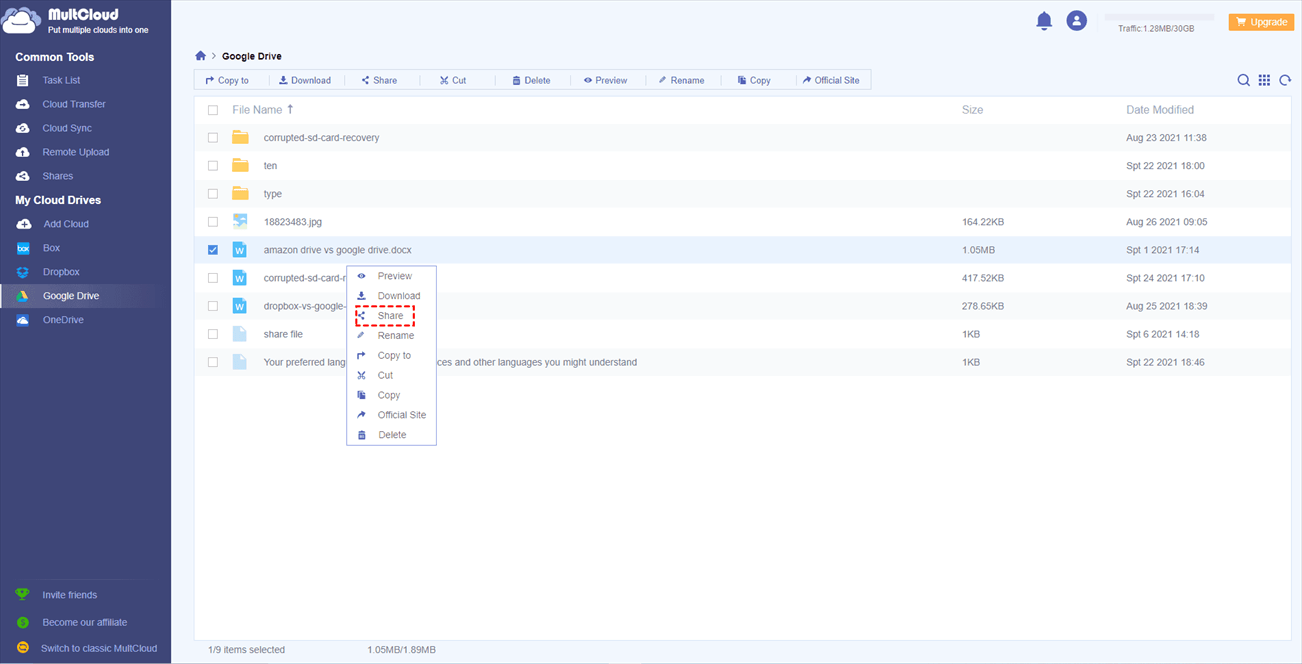
Task: Click the orange Upgrade button
Action: point(1260,22)
